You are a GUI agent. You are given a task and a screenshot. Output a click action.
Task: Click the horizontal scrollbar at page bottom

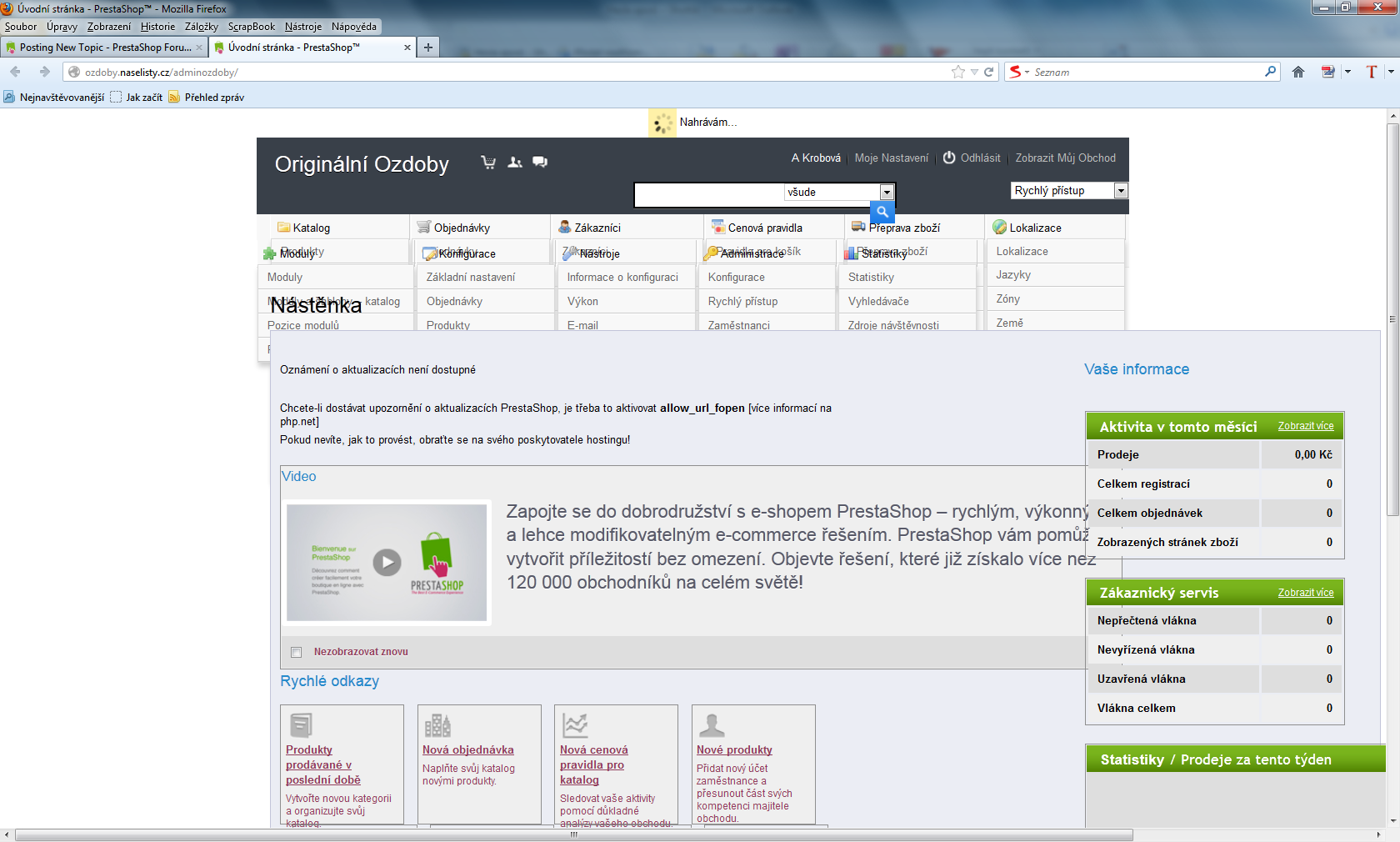tap(573, 834)
